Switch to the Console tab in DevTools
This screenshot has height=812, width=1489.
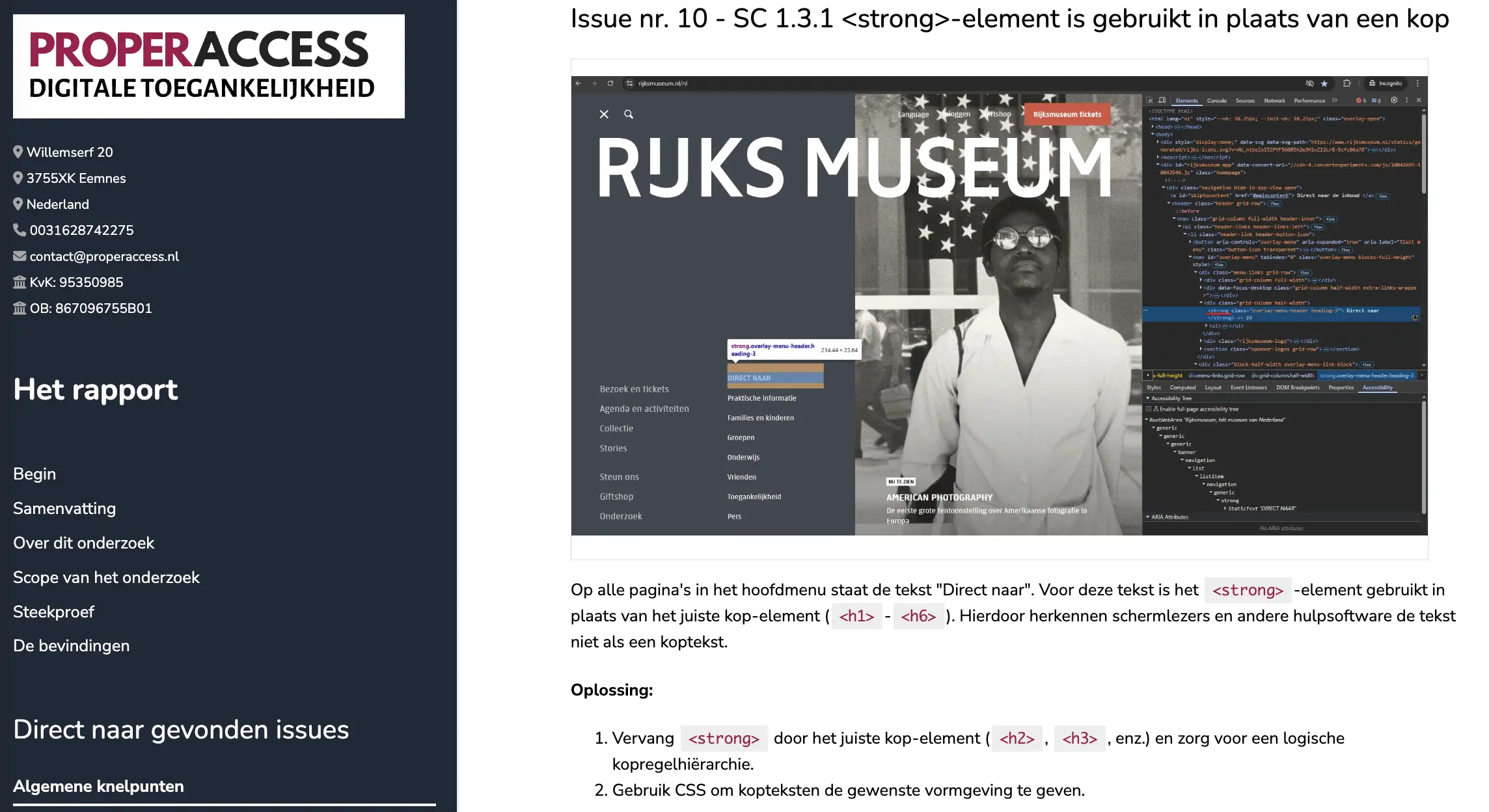pos(1217,101)
